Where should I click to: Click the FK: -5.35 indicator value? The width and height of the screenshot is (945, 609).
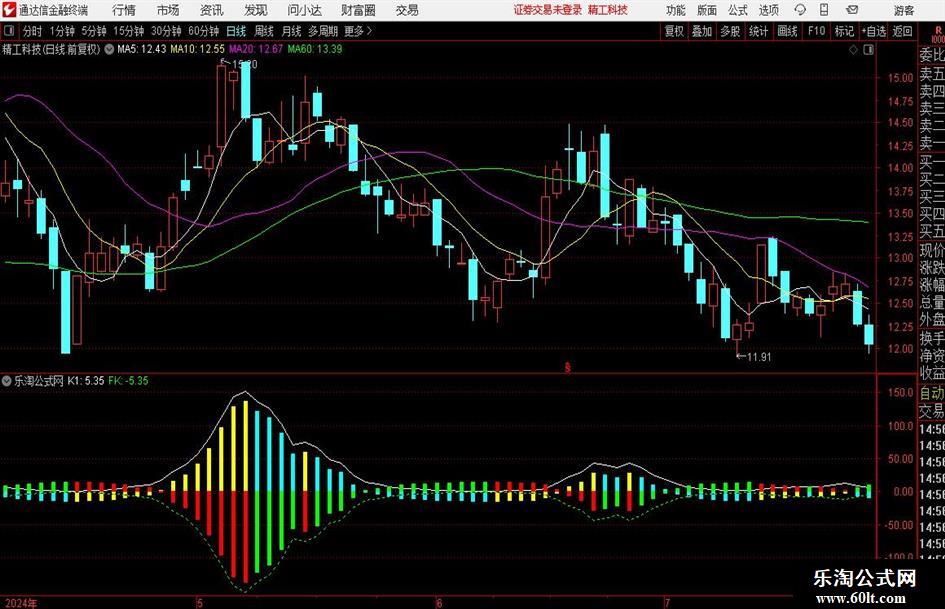tap(128, 381)
